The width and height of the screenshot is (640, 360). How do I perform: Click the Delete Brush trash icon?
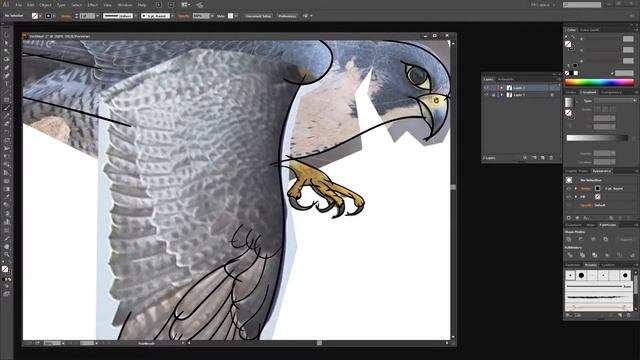click(x=629, y=315)
